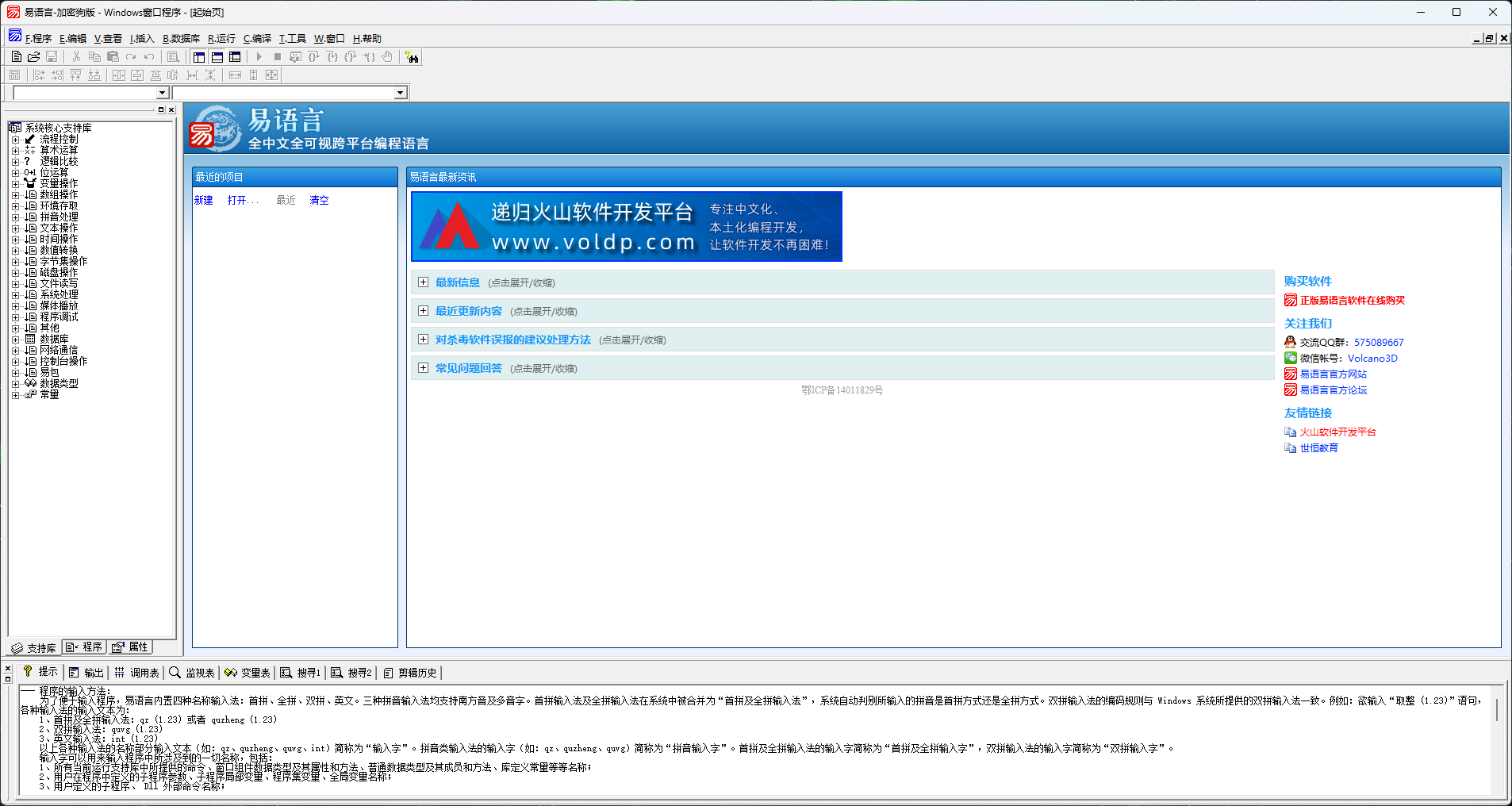This screenshot has width=1512, height=806.
Task: Click the Center horizontally layout icon
Action: click(119, 75)
